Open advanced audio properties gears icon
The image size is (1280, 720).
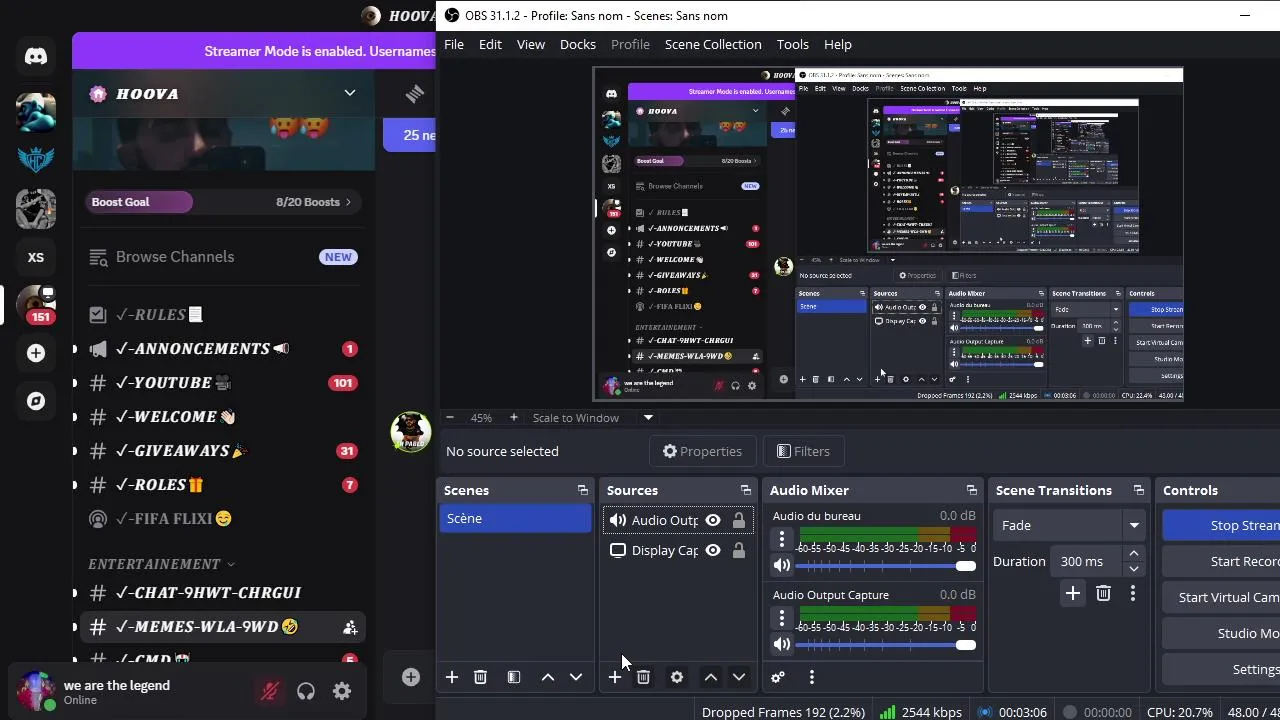(778, 677)
